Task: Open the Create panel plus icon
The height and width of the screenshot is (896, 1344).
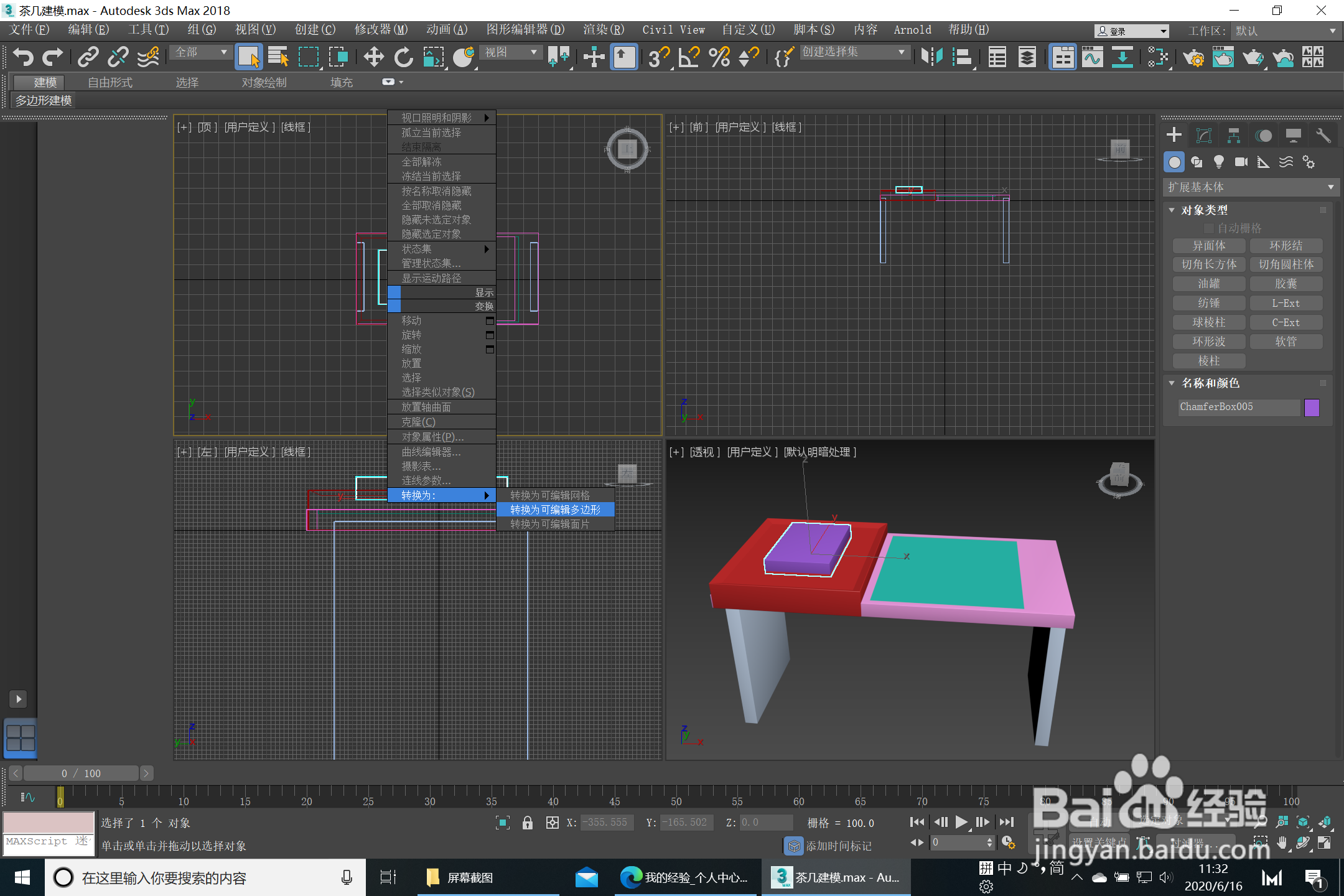Action: pyautogui.click(x=1174, y=135)
